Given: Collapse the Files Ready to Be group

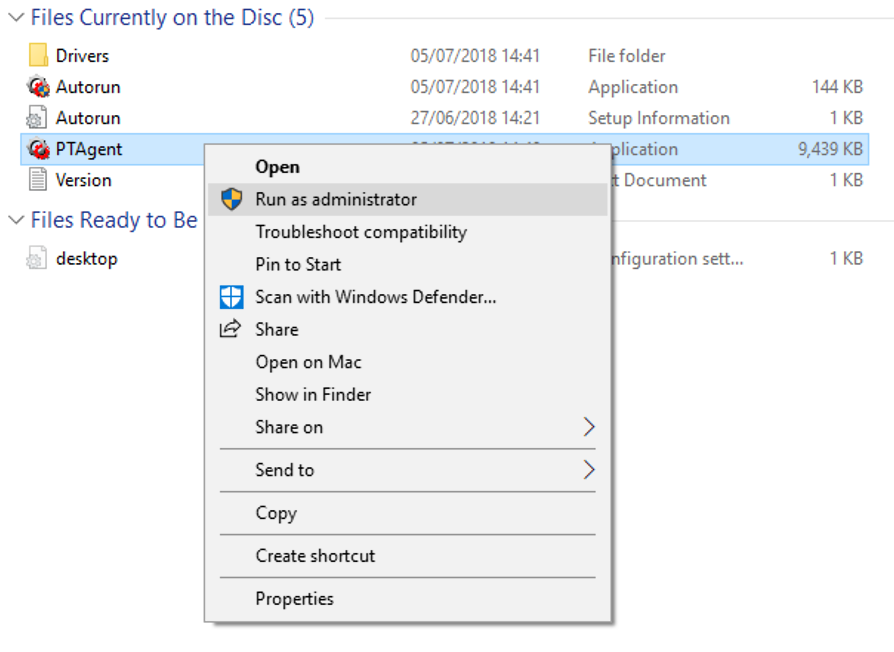Looking at the screenshot, I should (x=16, y=220).
